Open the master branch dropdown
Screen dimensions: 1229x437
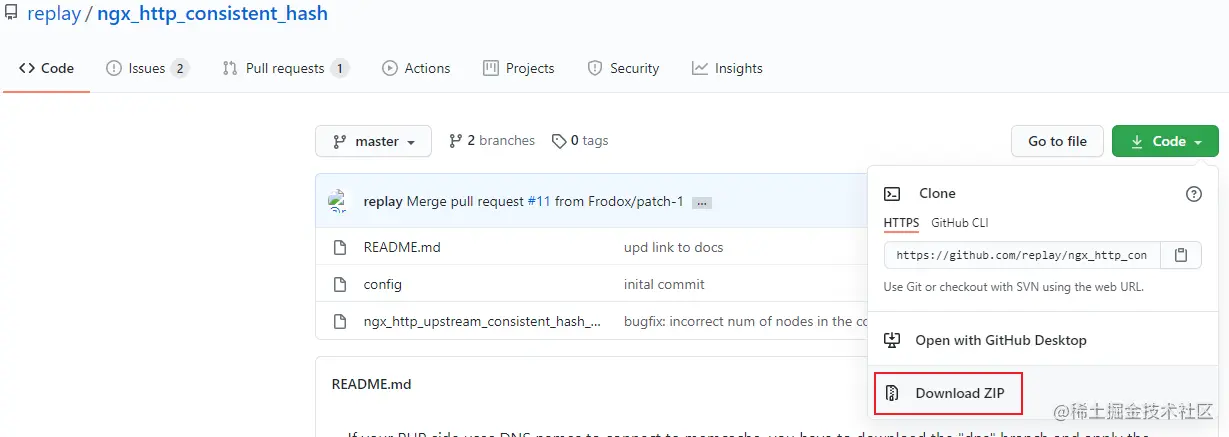pos(373,141)
